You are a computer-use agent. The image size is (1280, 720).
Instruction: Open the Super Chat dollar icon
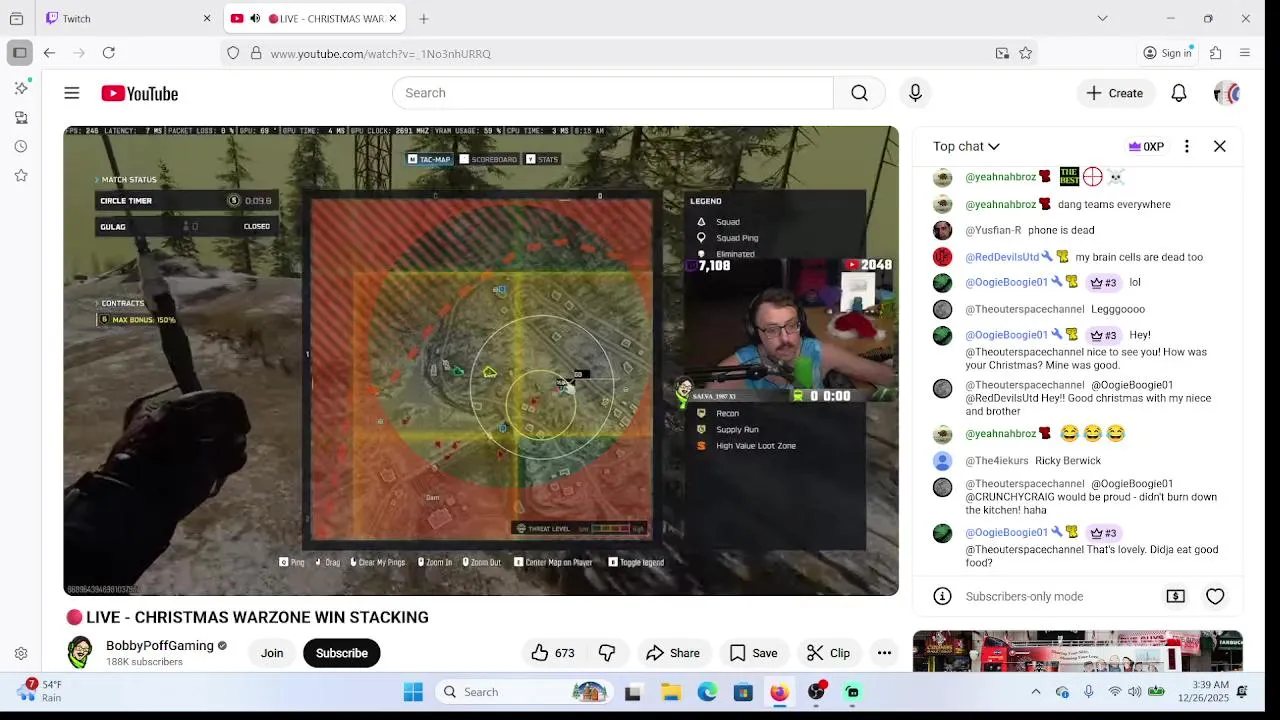pyautogui.click(x=1176, y=596)
